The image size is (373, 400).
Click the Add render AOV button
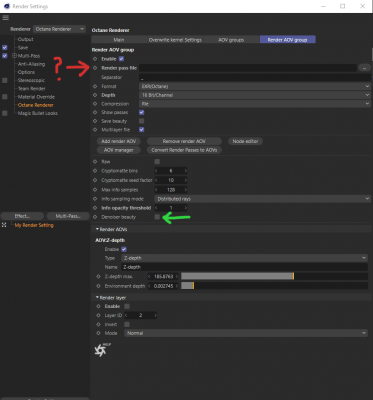(x=118, y=141)
